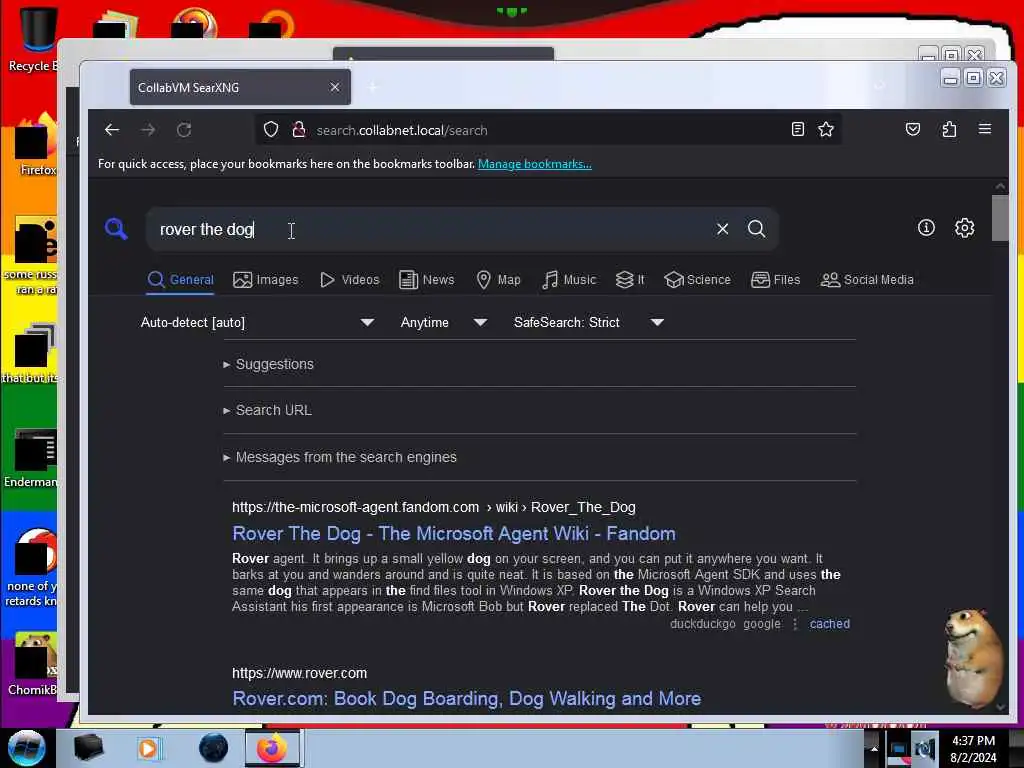The height and width of the screenshot is (768, 1024).
Task: Reload the page with the refresh icon
Action: tap(184, 130)
